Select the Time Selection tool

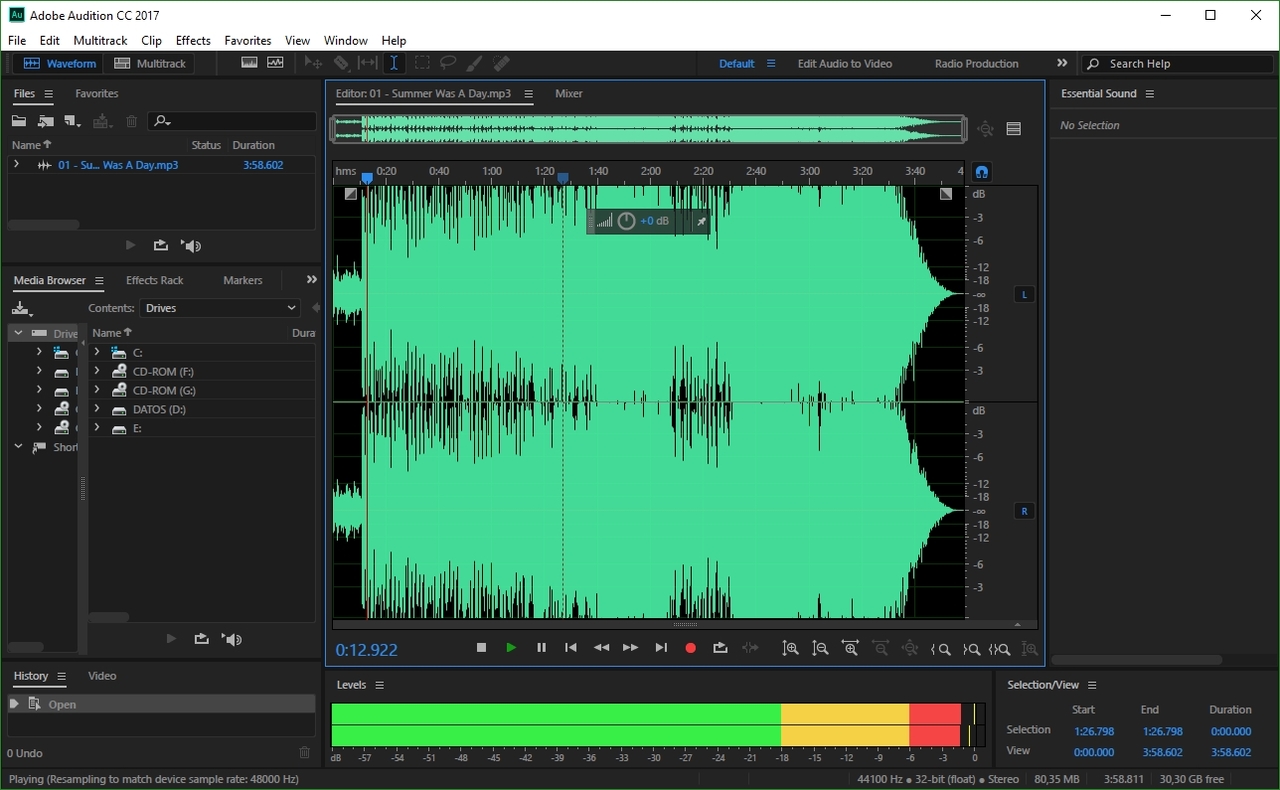[394, 63]
